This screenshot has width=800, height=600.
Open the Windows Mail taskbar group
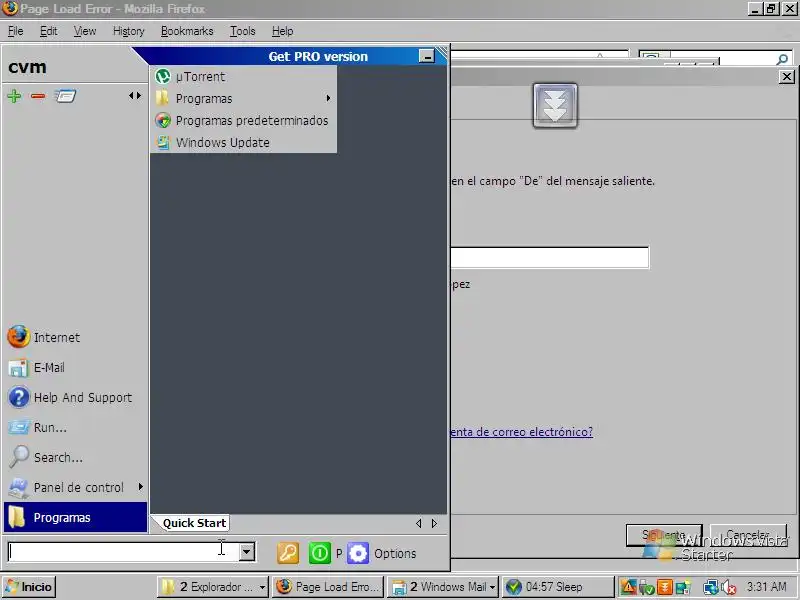pyautogui.click(x=443, y=587)
